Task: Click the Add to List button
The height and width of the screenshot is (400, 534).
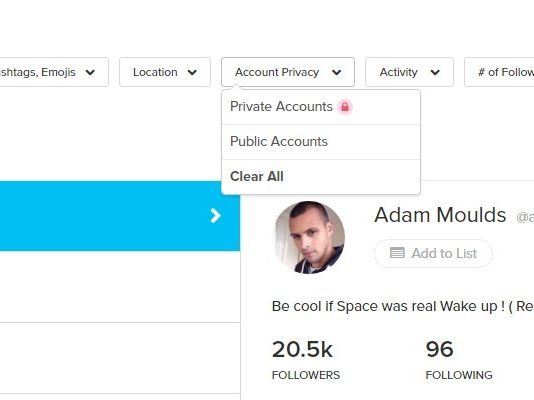Action: point(433,253)
